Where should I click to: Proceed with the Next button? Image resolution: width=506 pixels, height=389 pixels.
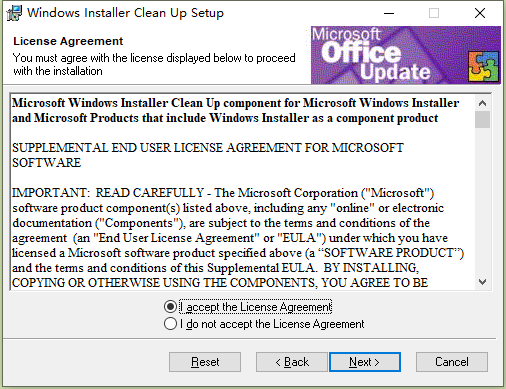tap(365, 362)
